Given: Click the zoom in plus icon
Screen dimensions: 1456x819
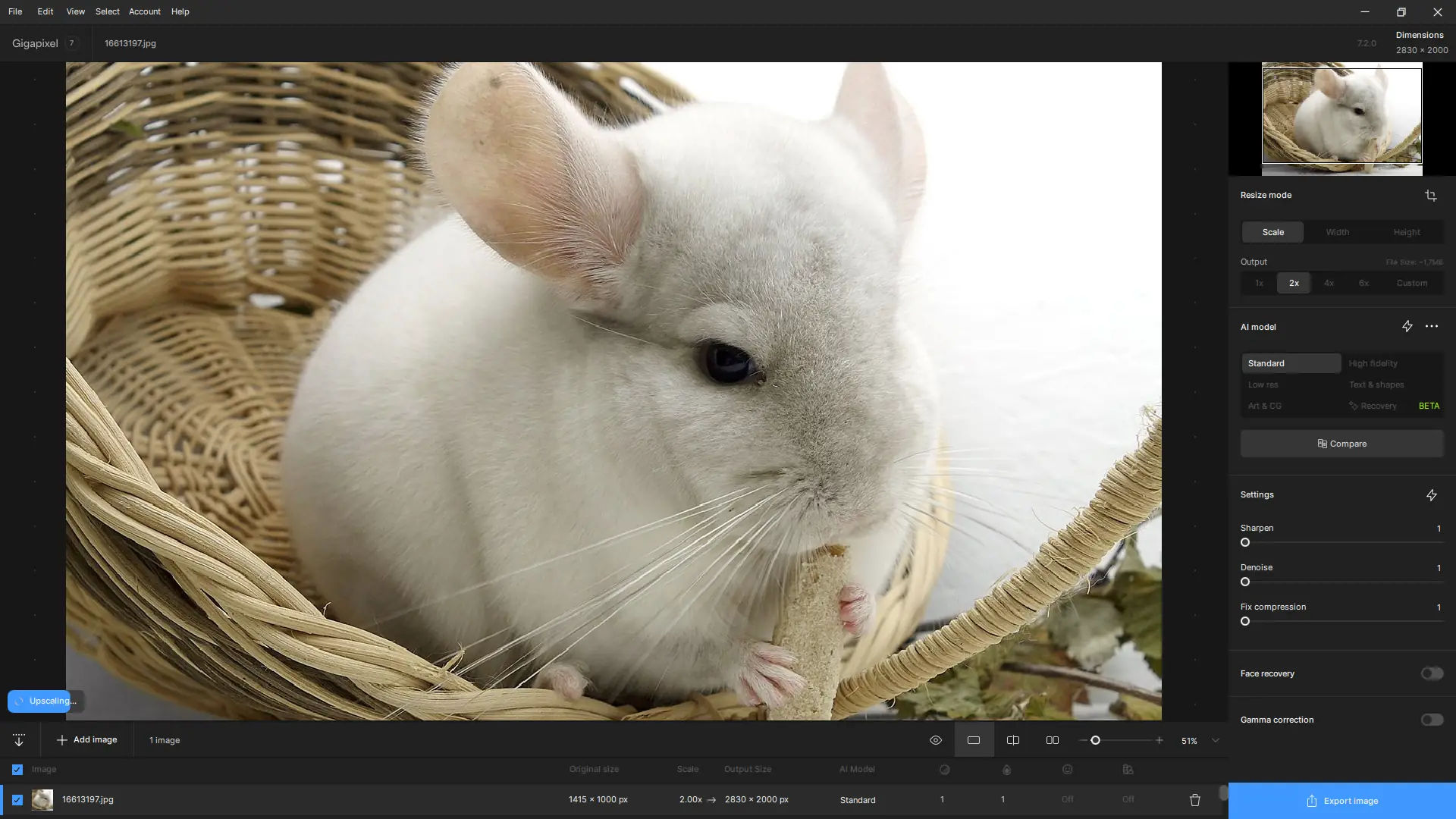Looking at the screenshot, I should [1159, 740].
